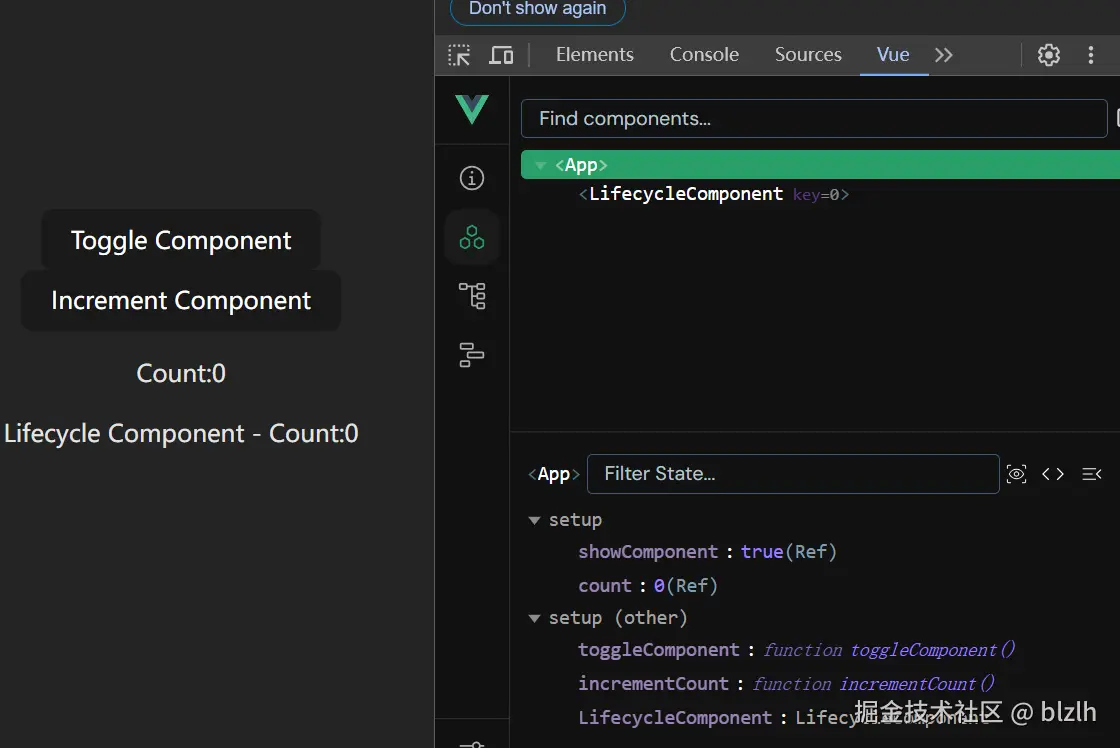Click the collapse-lines icon beside Filter State
1120x748 pixels.
tap(1091, 474)
